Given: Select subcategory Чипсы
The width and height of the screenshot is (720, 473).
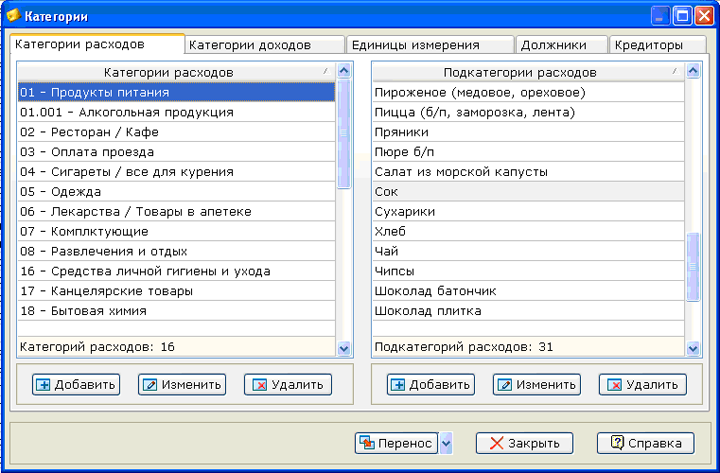Looking at the screenshot, I should tap(529, 271).
